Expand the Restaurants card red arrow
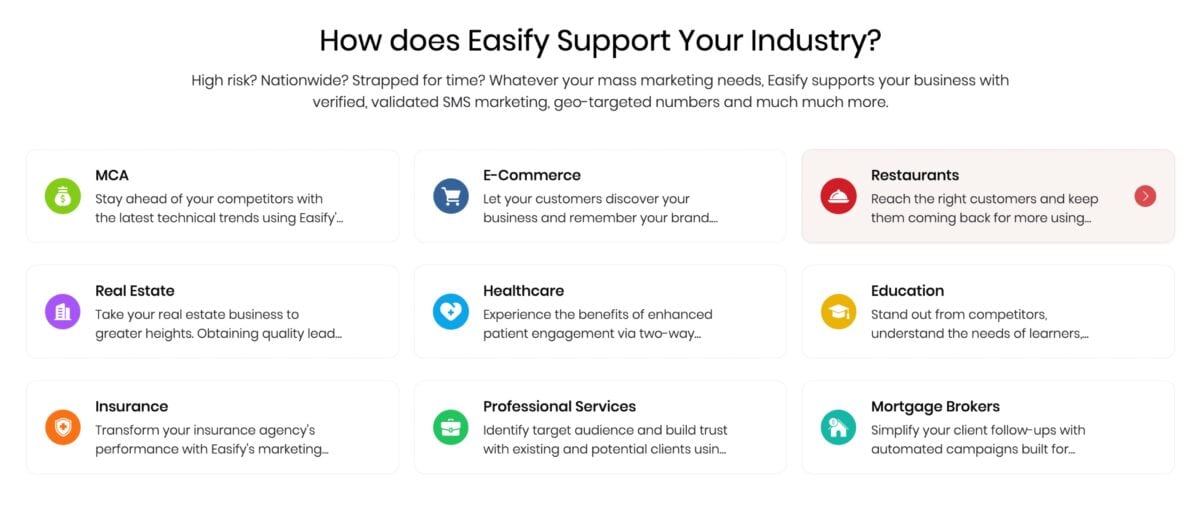The height and width of the screenshot is (505, 1200). pos(1145,196)
